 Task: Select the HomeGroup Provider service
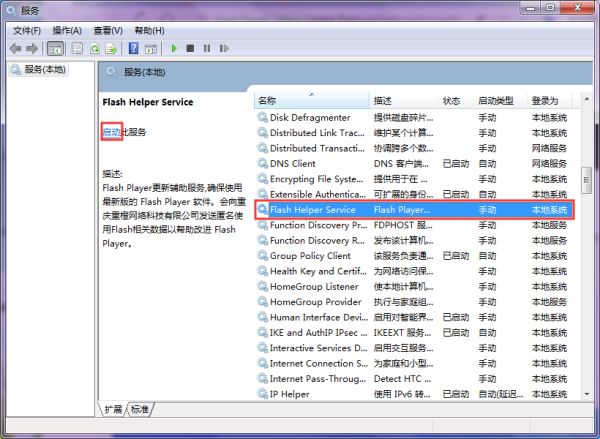pos(414,302)
